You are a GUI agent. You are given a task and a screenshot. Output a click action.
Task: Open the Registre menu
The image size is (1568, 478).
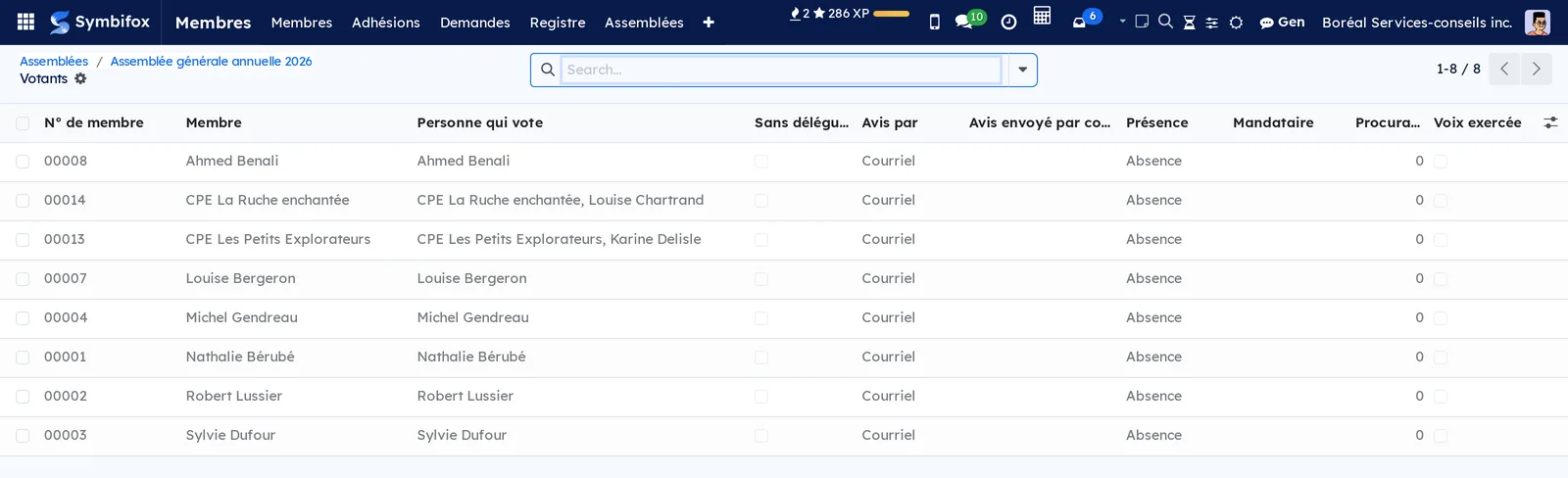coord(558,23)
